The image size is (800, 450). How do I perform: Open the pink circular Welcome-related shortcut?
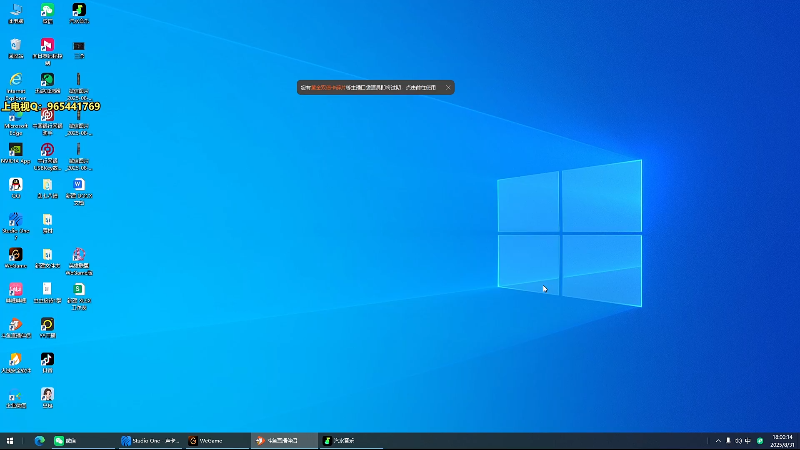coord(79,261)
